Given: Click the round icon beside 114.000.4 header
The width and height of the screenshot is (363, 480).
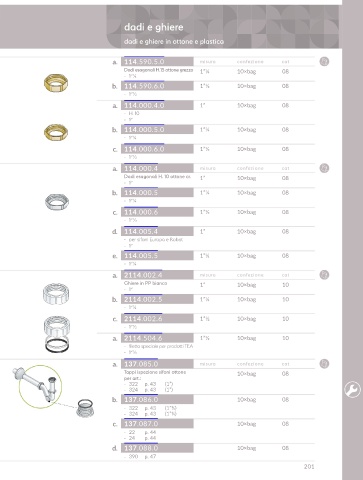Looking at the screenshot, I should tap(324, 168).
